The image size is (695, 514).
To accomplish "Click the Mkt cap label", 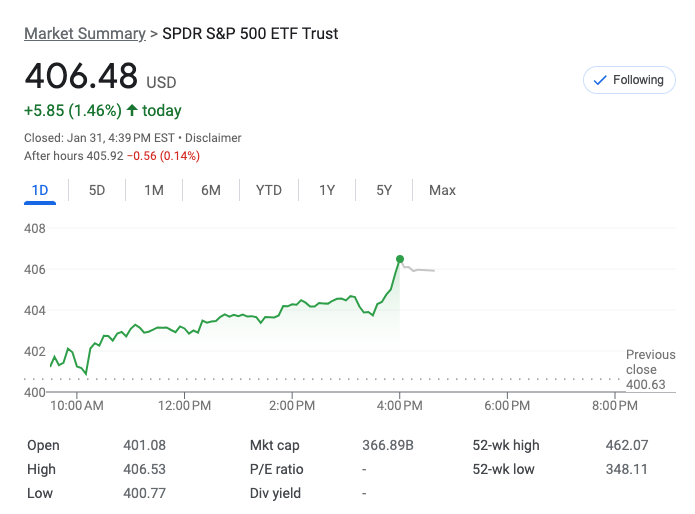I will point(275,446).
